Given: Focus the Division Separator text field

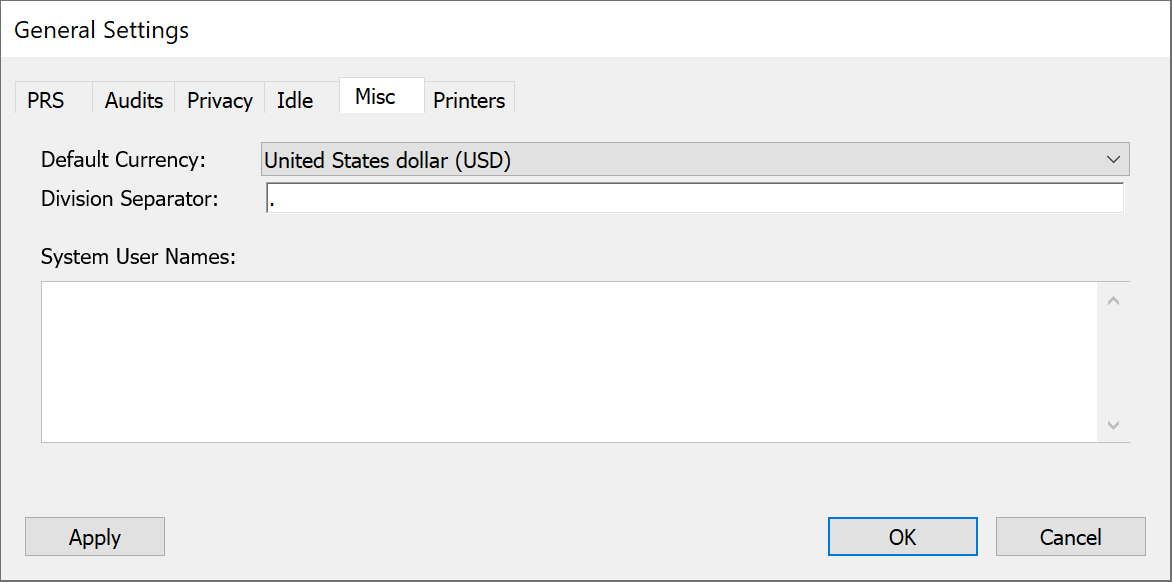Looking at the screenshot, I should tap(694, 198).
